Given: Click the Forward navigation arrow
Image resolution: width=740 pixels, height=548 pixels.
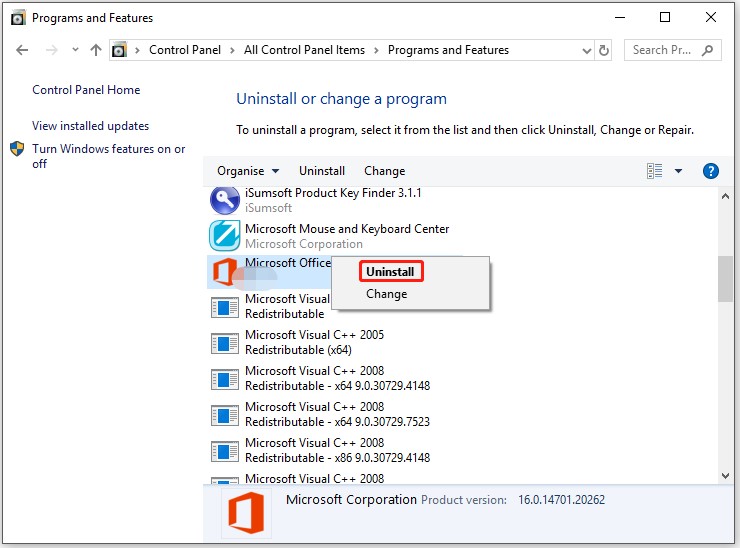Looking at the screenshot, I should click(x=51, y=50).
